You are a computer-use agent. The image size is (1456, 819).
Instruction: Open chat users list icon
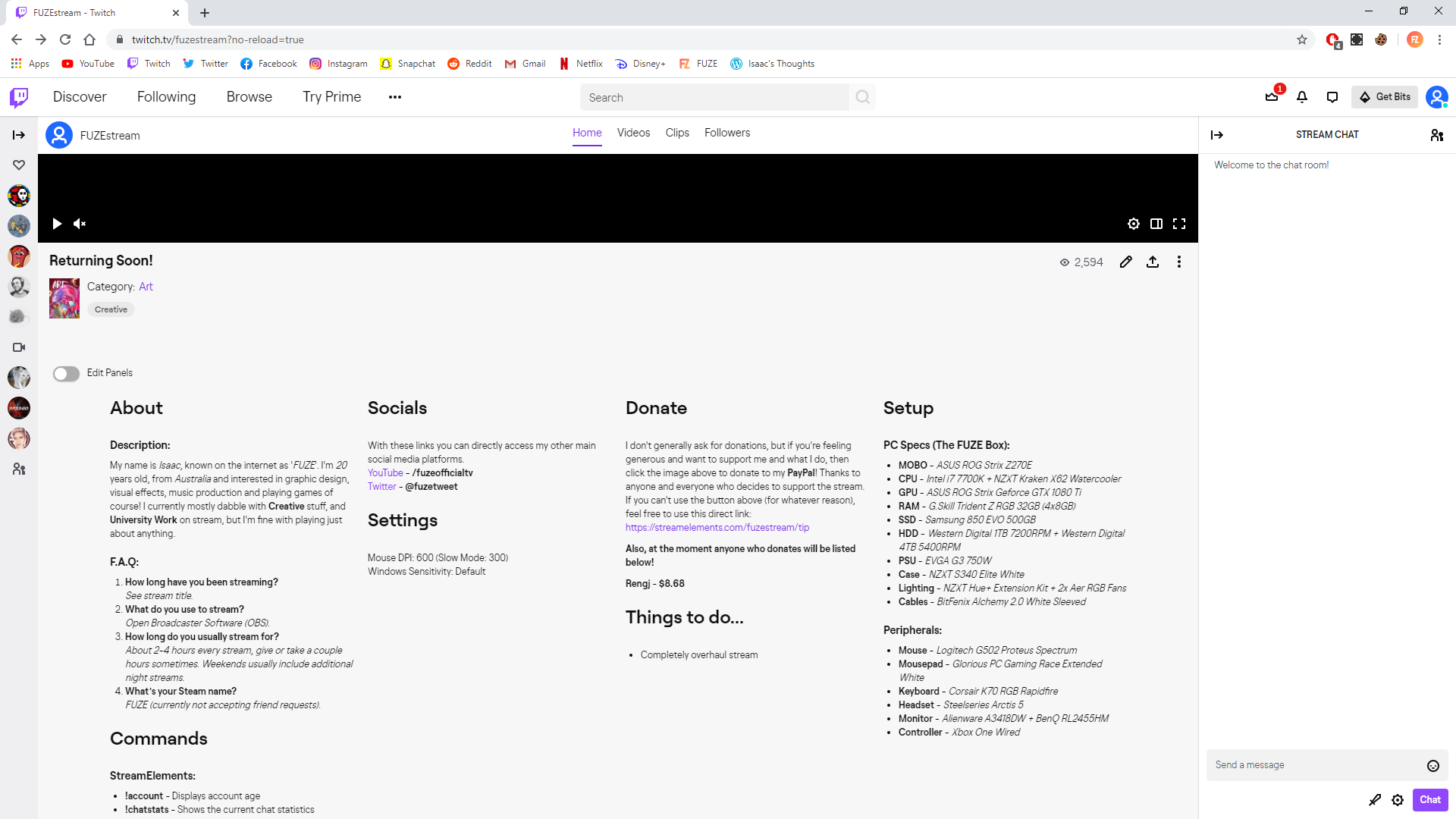tap(1437, 135)
